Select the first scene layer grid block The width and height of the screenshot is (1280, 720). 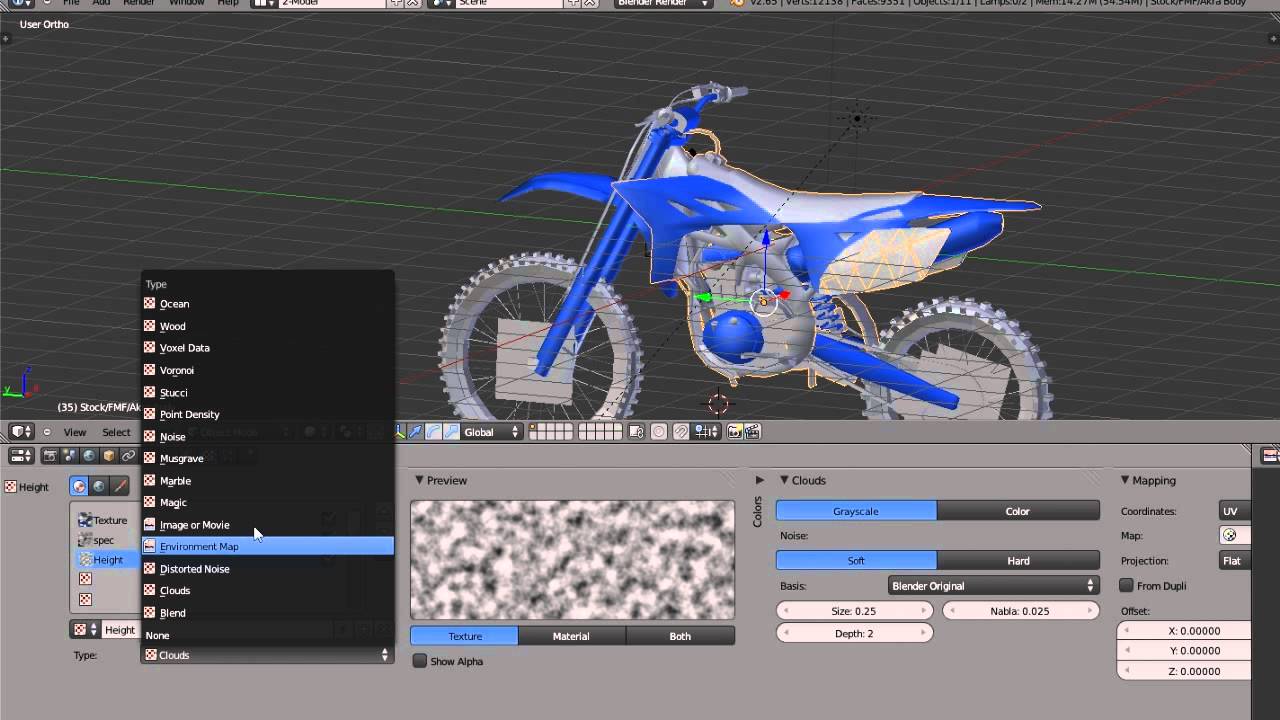tap(551, 432)
